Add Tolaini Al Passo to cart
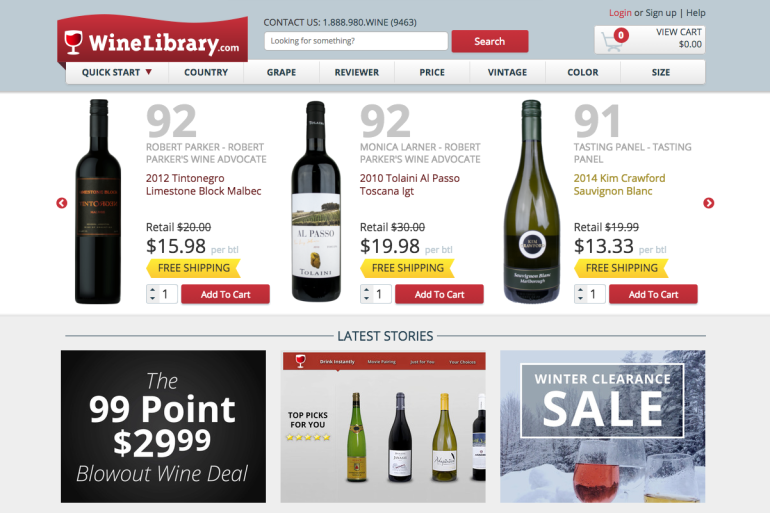The width and height of the screenshot is (770, 513). tap(439, 294)
